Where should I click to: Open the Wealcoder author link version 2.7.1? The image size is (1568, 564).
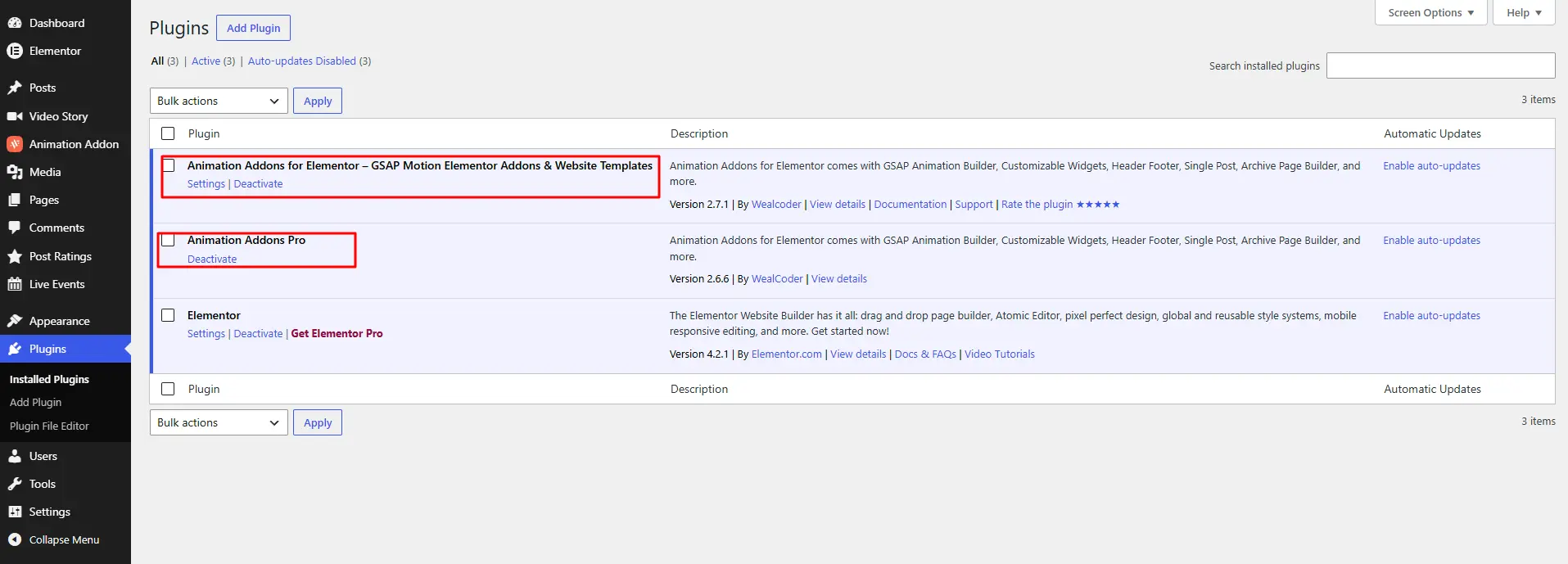click(776, 205)
